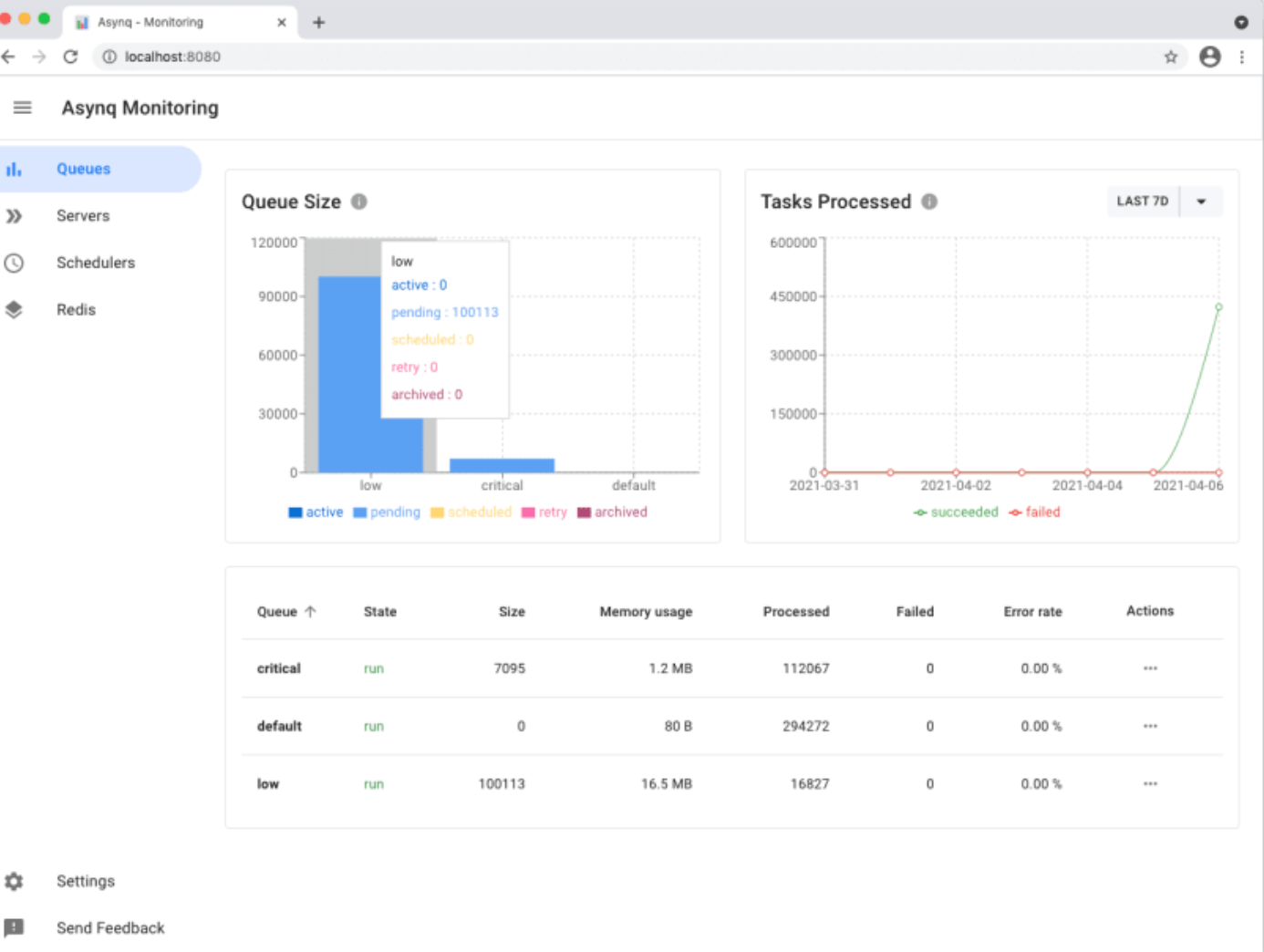
Task: Sort table by Size column header
Action: click(512, 612)
